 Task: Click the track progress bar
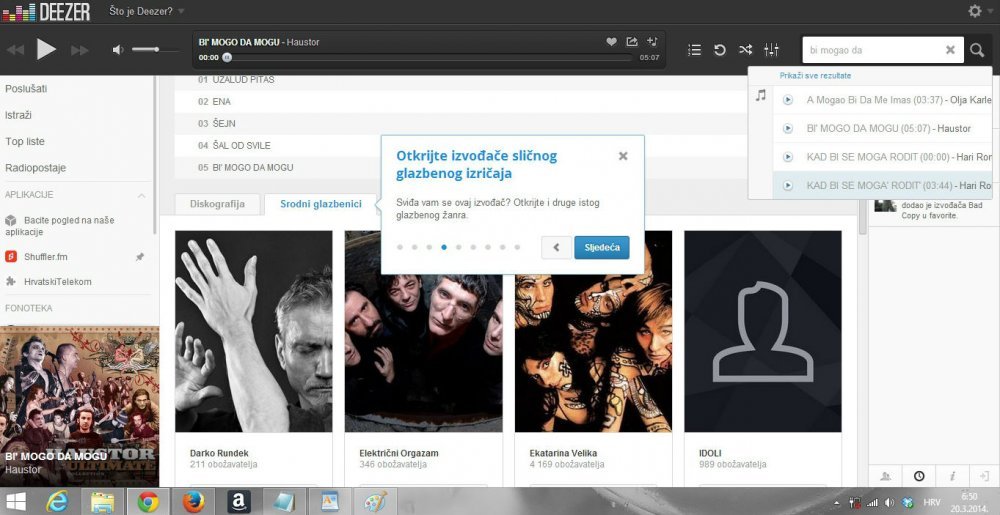[x=428, y=57]
